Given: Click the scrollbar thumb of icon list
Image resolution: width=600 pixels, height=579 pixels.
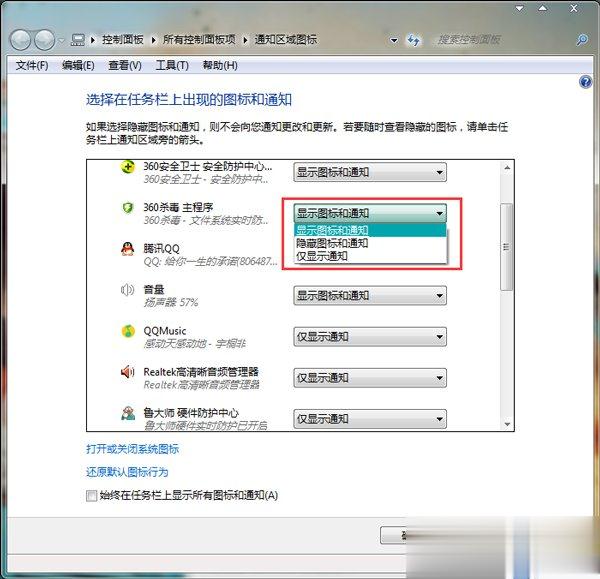Looking at the screenshot, I should click(507, 247).
